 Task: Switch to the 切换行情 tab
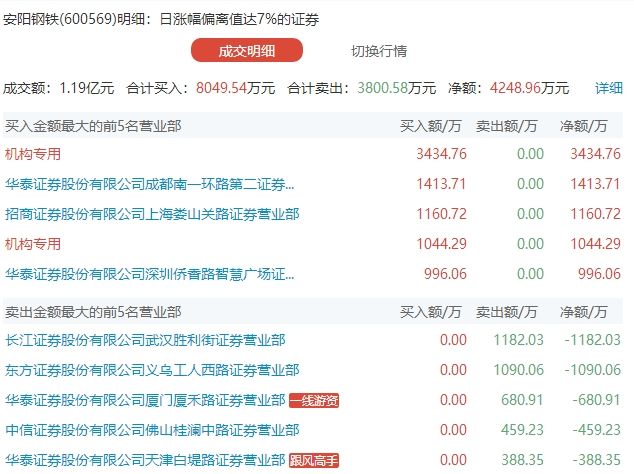tap(379, 51)
